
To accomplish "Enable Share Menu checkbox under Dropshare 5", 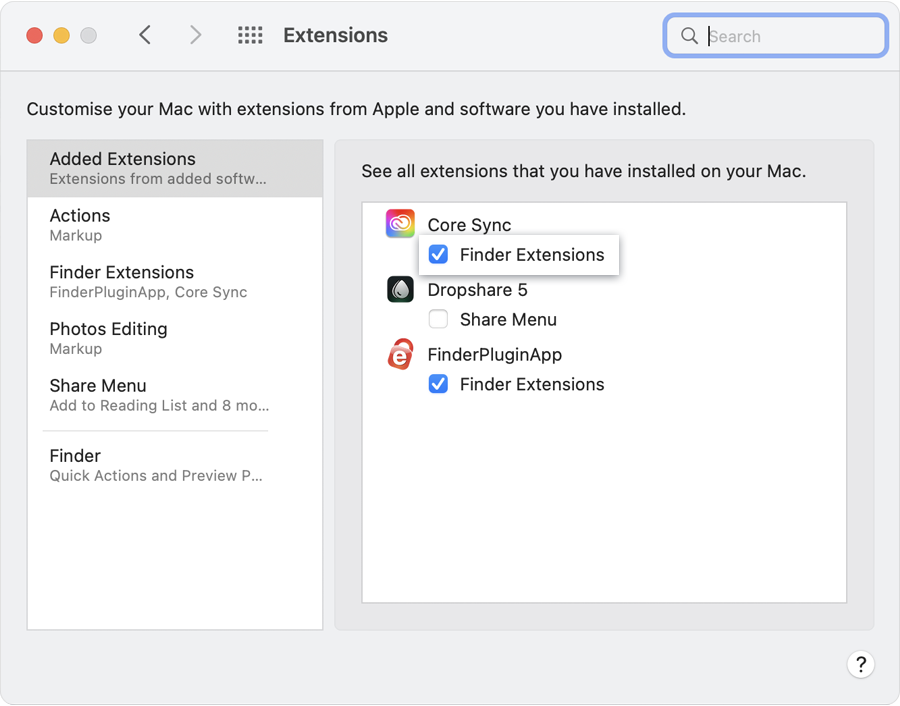I will point(439,319).
